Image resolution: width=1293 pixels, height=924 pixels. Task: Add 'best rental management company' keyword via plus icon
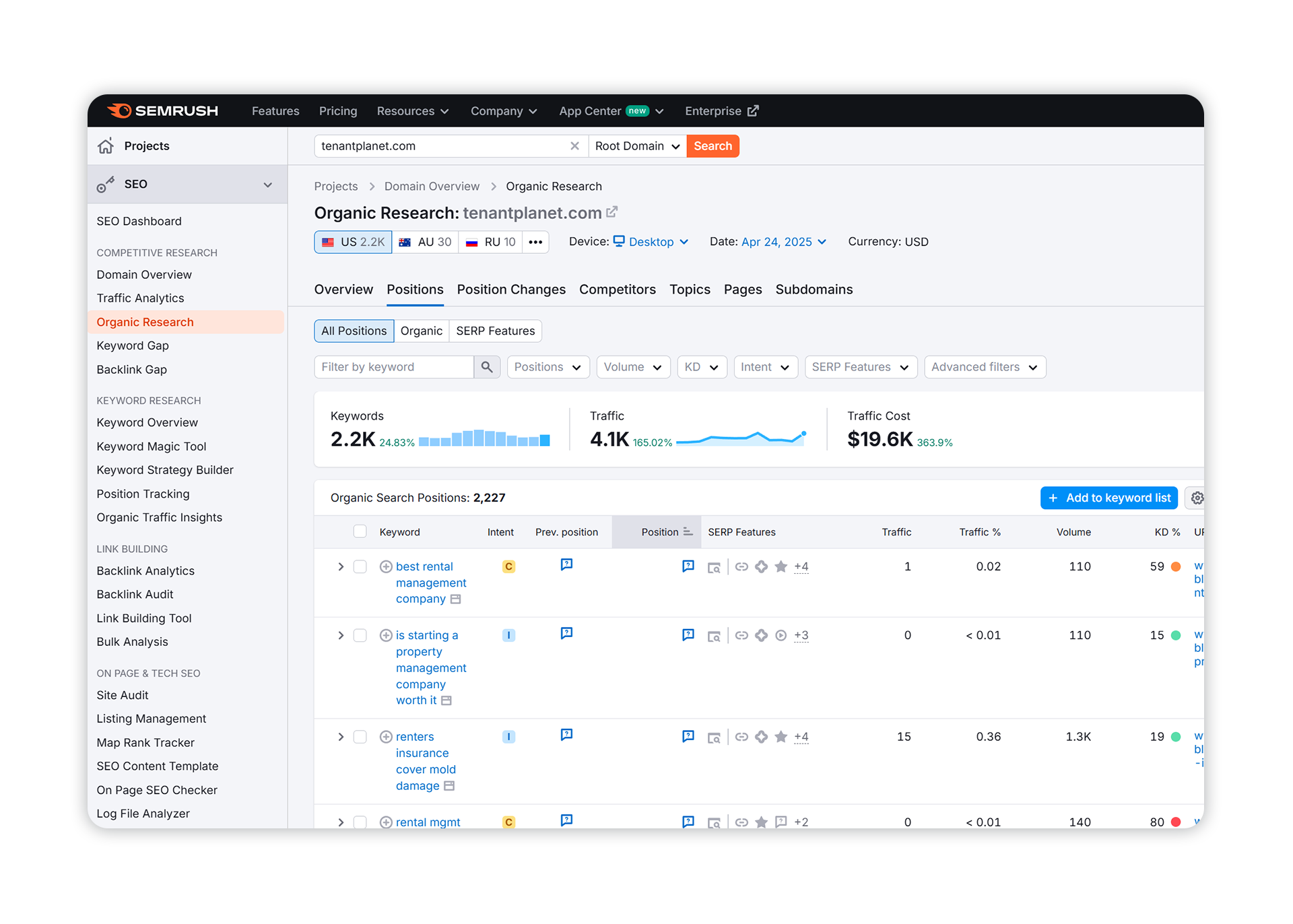386,566
